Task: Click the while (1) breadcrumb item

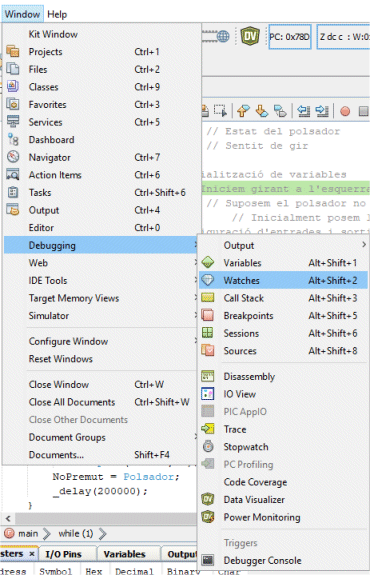Action: click(x=76, y=533)
